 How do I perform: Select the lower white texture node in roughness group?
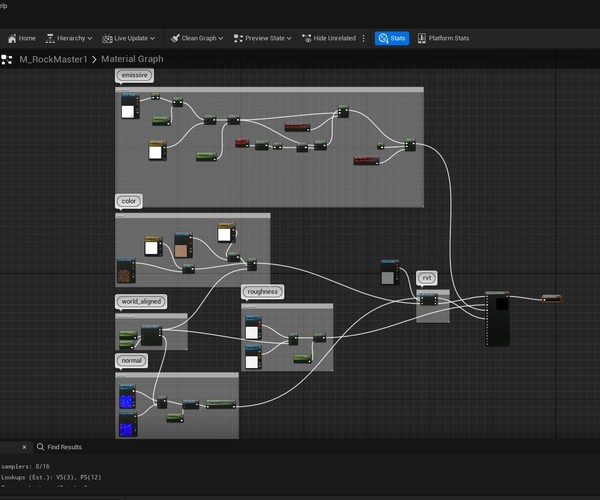coord(253,357)
